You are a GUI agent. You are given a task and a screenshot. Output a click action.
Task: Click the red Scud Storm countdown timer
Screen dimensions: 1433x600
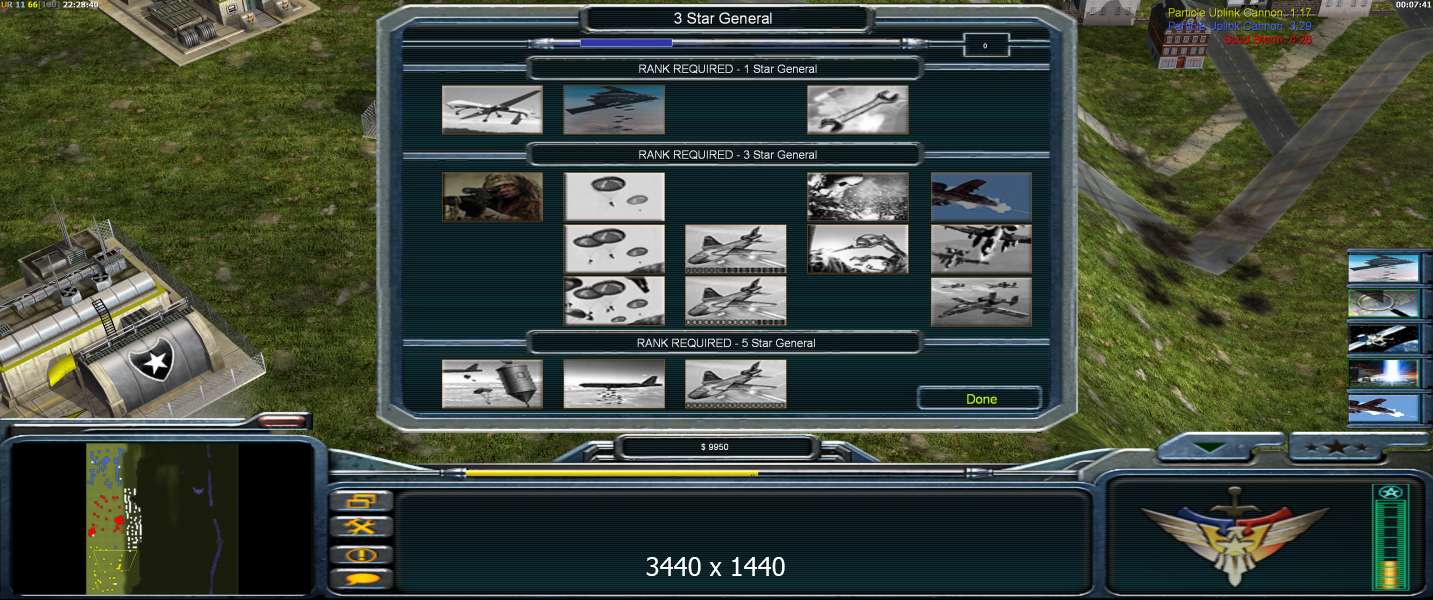pyautogui.click(x=1267, y=39)
